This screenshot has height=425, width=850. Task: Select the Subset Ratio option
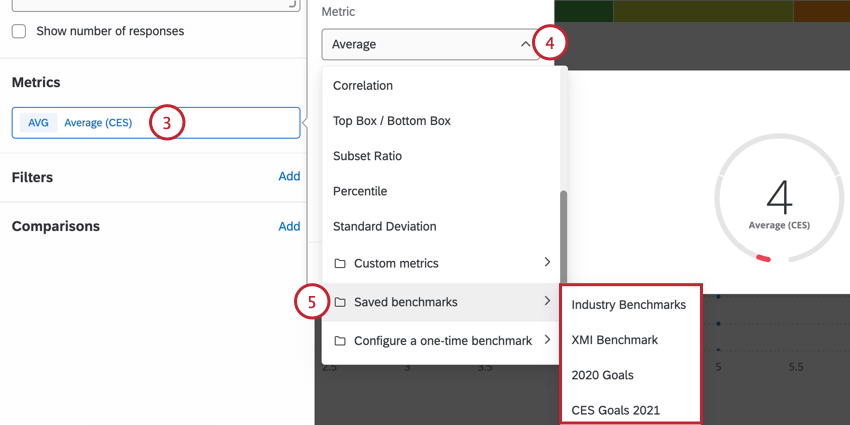point(367,156)
